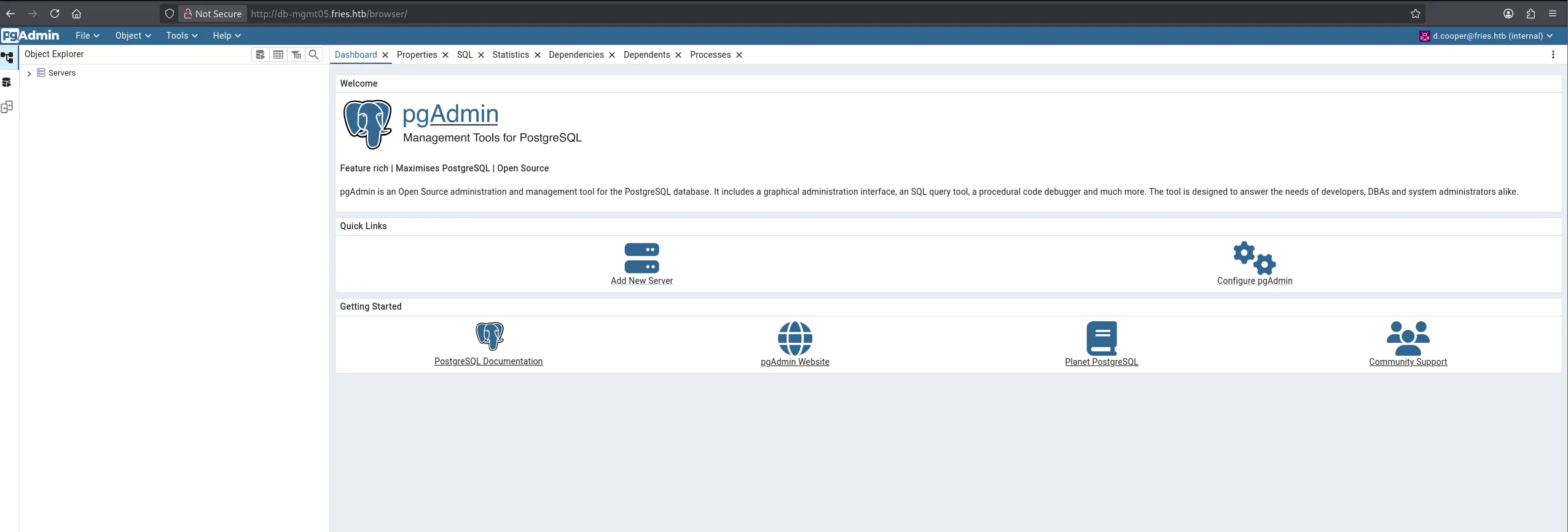Open the Query Tool from Object Explorer toolbar
Image resolution: width=1568 pixels, height=532 pixels.
pyautogui.click(x=260, y=55)
